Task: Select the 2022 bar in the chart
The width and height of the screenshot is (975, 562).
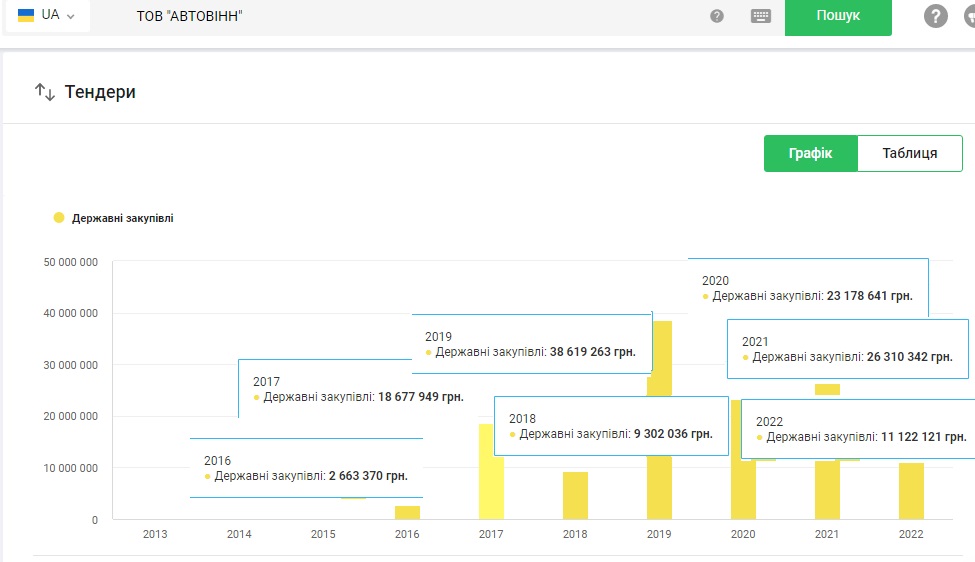Action: tap(911, 491)
